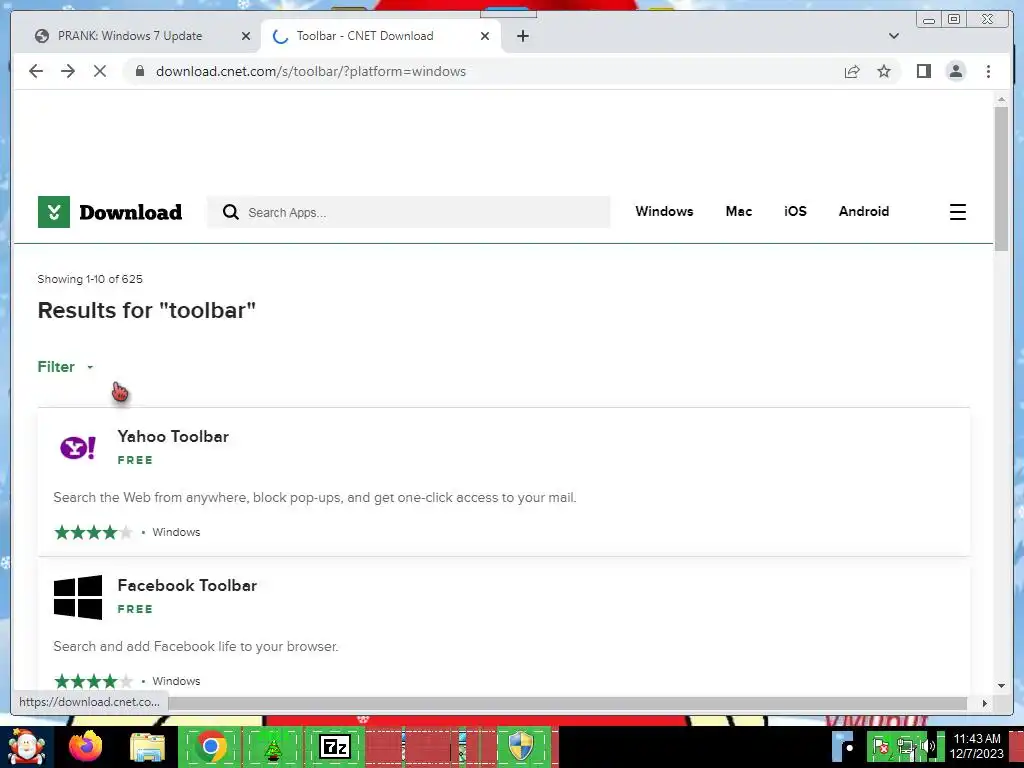Click the Results for "toolbar" heading
Image resolution: width=1024 pixels, height=768 pixels.
pyautogui.click(x=146, y=310)
